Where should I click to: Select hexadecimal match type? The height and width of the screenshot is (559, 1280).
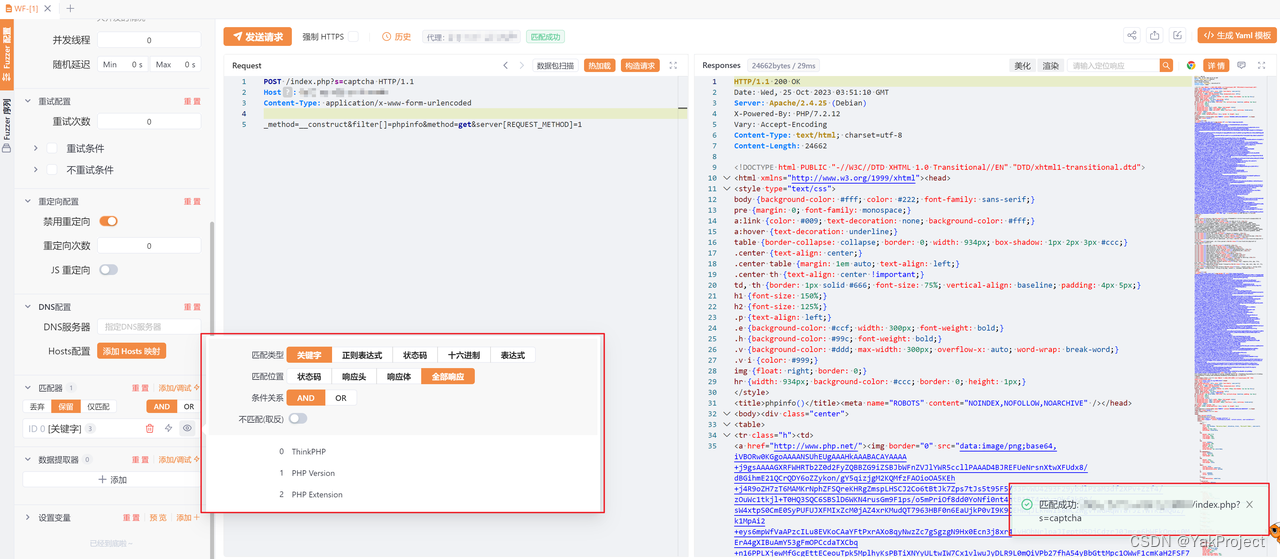pyautogui.click(x=464, y=355)
